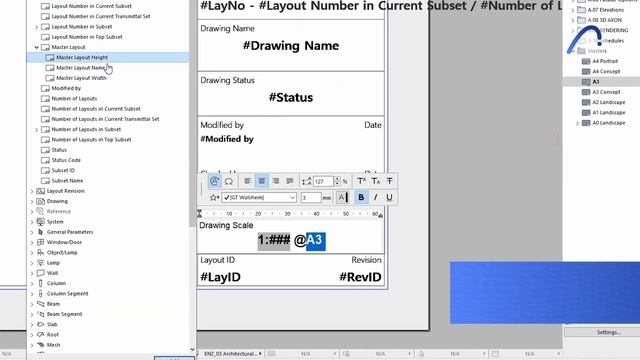640x360 pixels.
Task: Click the System category icon
Action: pos(40,222)
